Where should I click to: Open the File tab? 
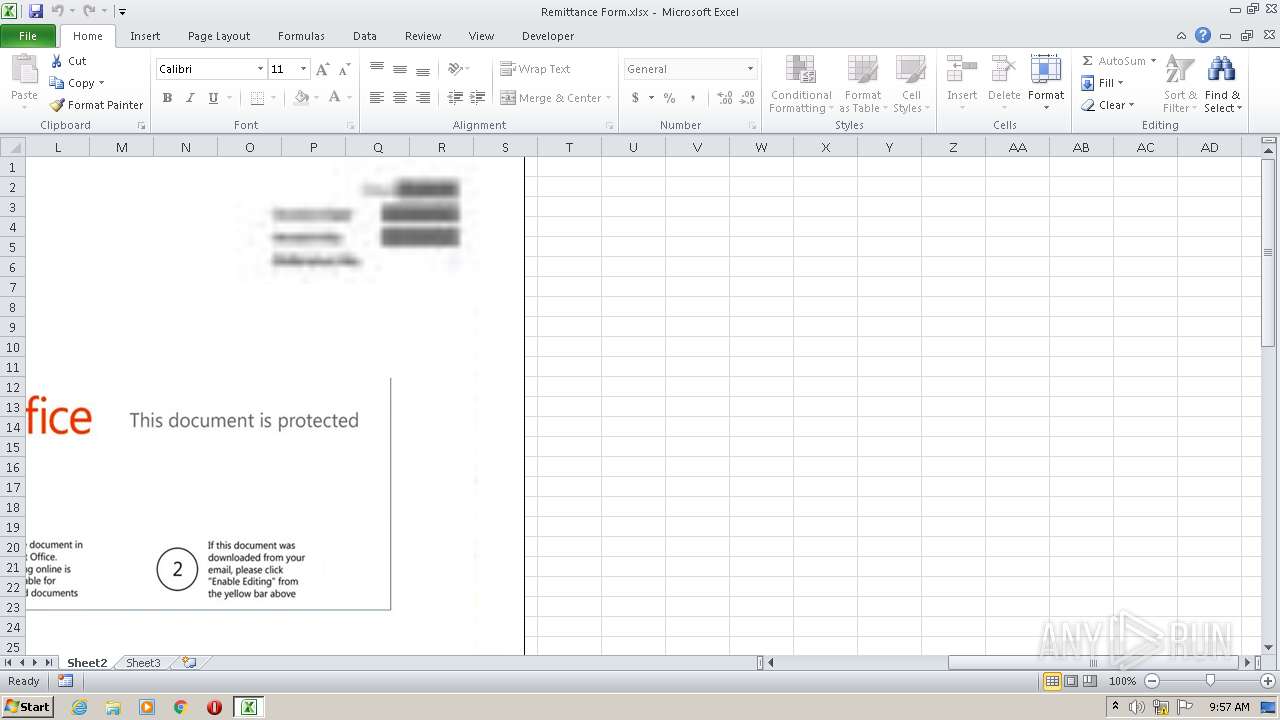28,36
